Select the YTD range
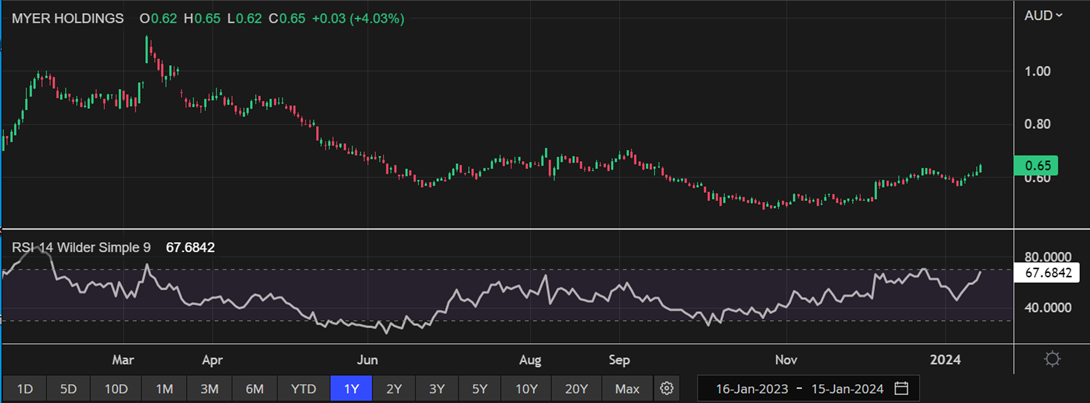Viewport: 1090px width, 403px height. pyautogui.click(x=304, y=388)
